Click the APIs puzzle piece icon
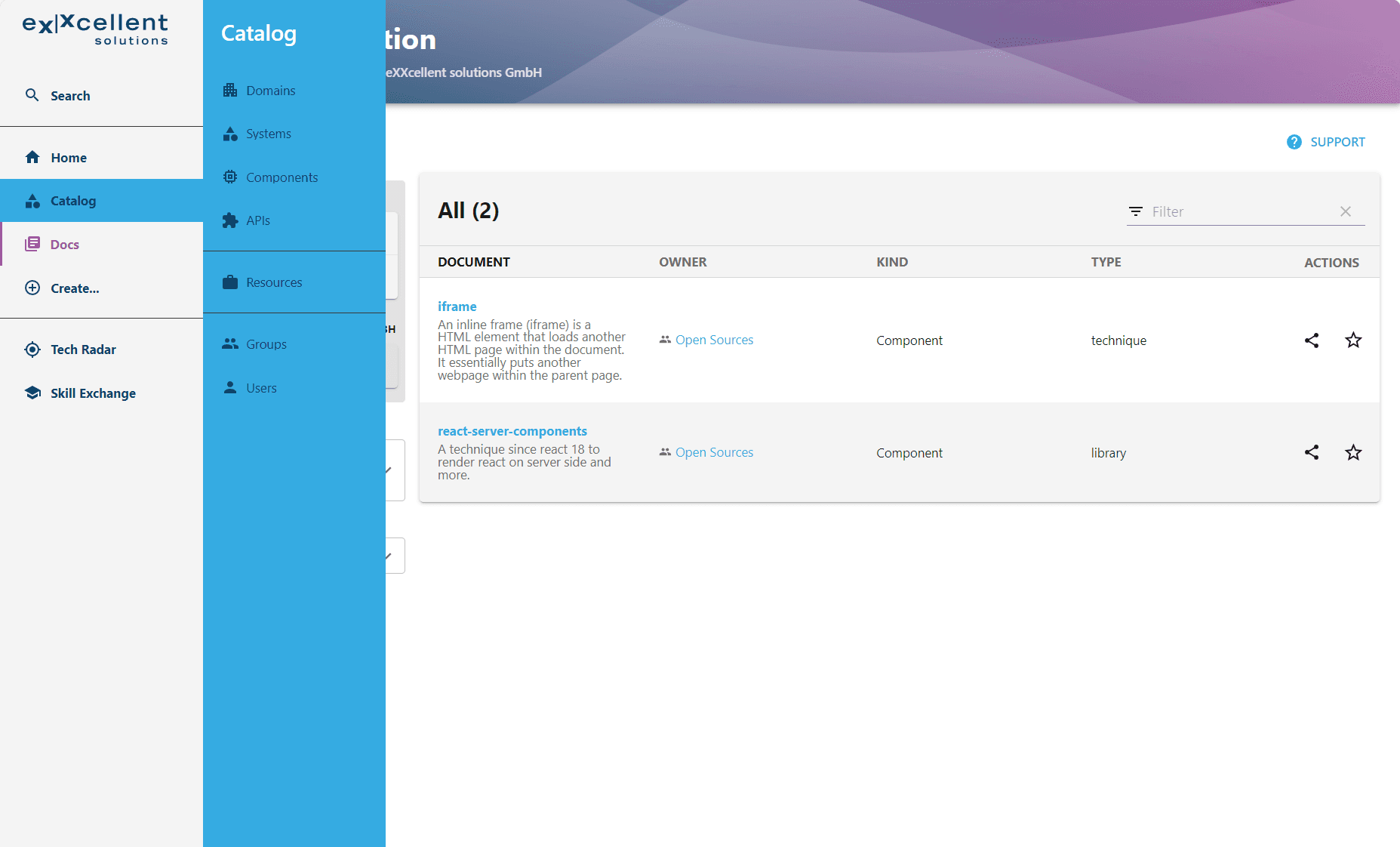 point(230,220)
